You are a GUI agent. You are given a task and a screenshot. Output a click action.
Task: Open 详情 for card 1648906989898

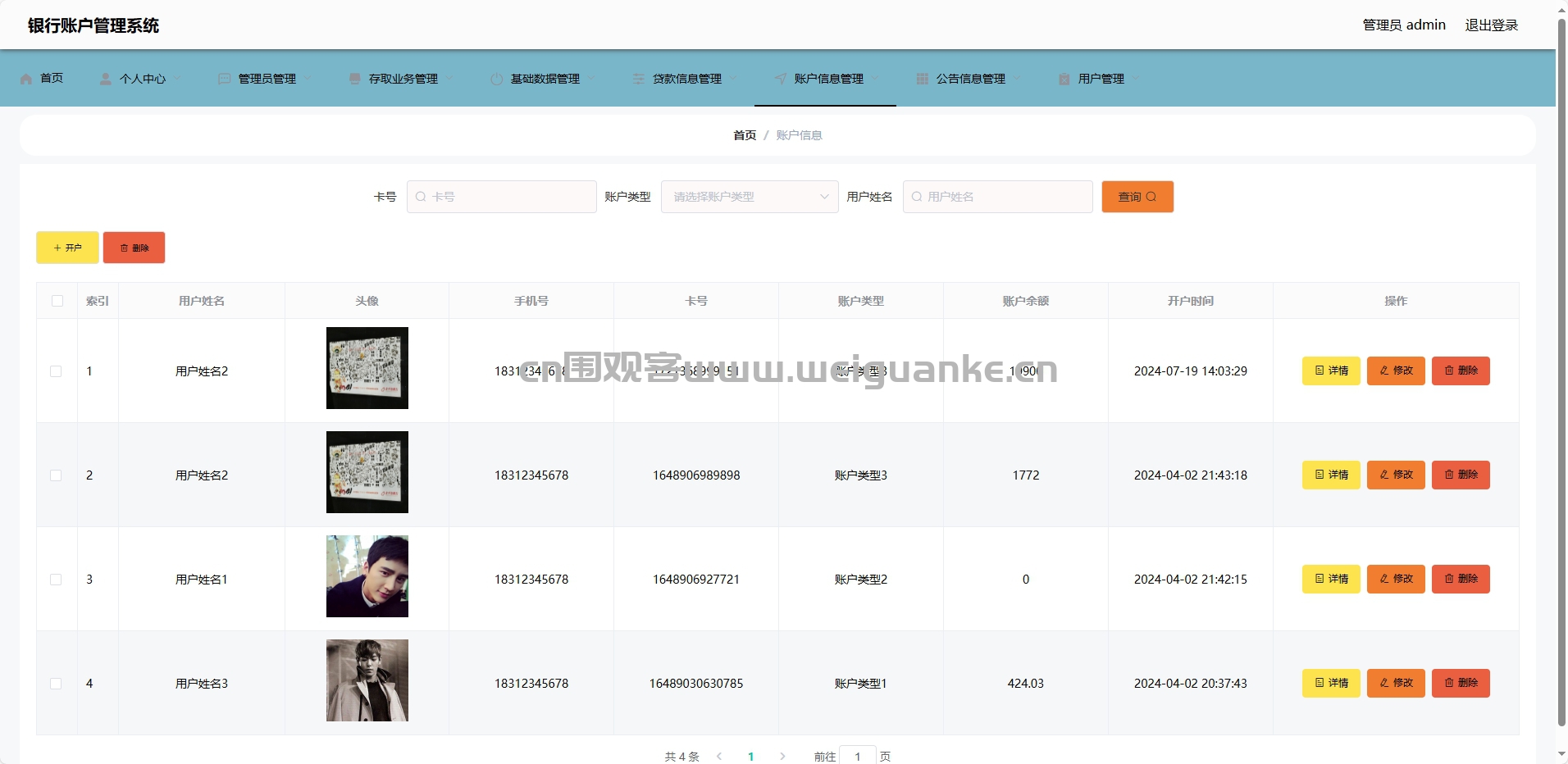click(1331, 475)
